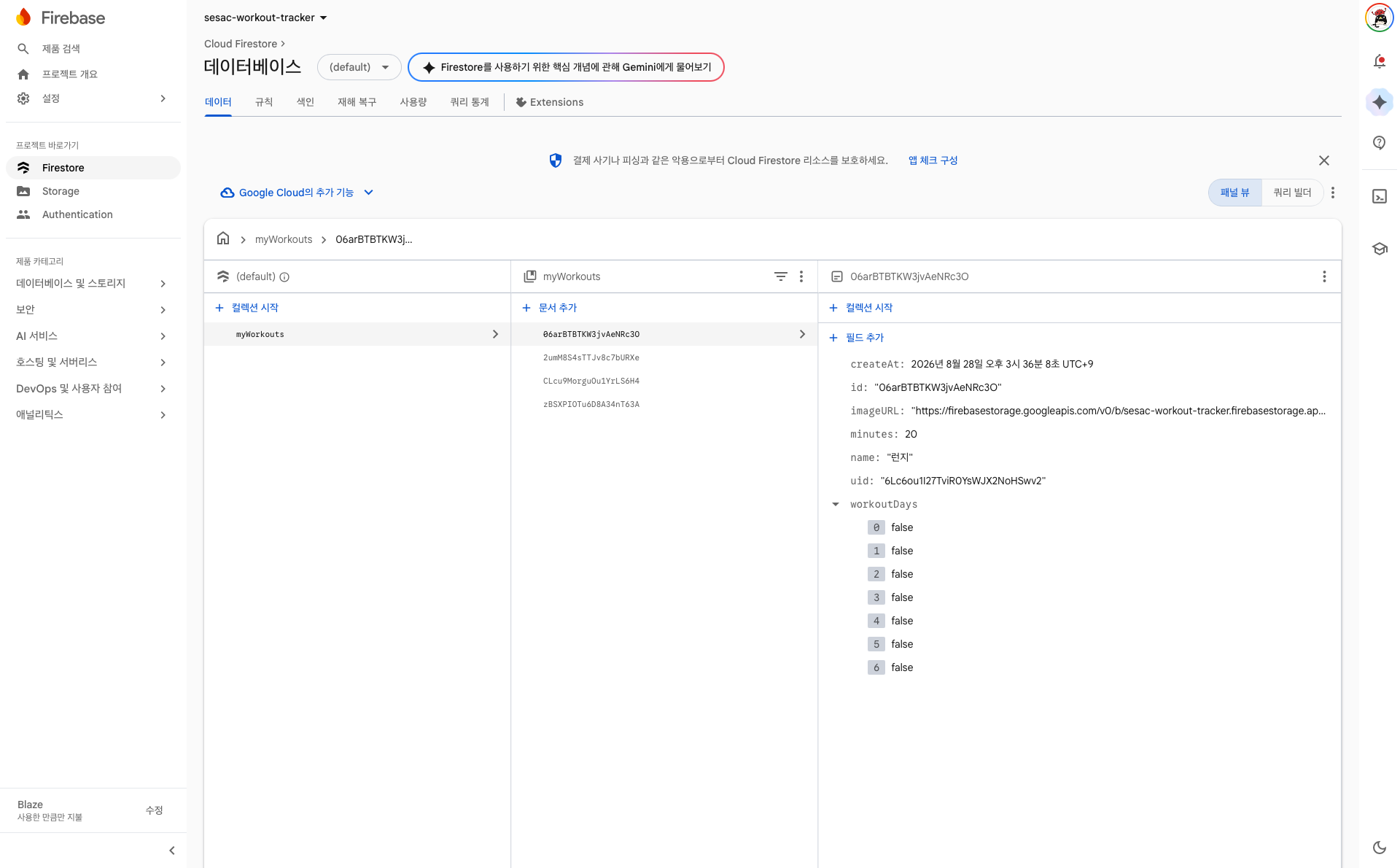Open the help question mark icon
This screenshot has width=1400, height=868.
tap(1379, 143)
